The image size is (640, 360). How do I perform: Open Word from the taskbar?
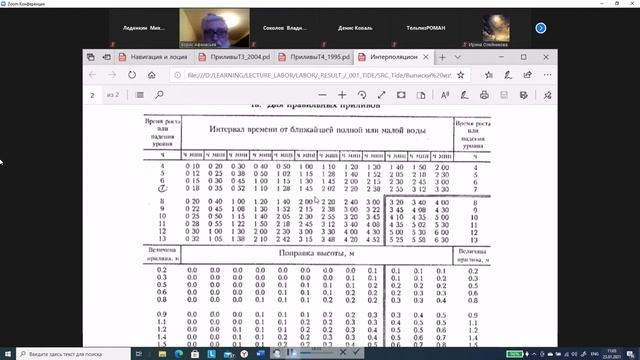(x=260, y=354)
